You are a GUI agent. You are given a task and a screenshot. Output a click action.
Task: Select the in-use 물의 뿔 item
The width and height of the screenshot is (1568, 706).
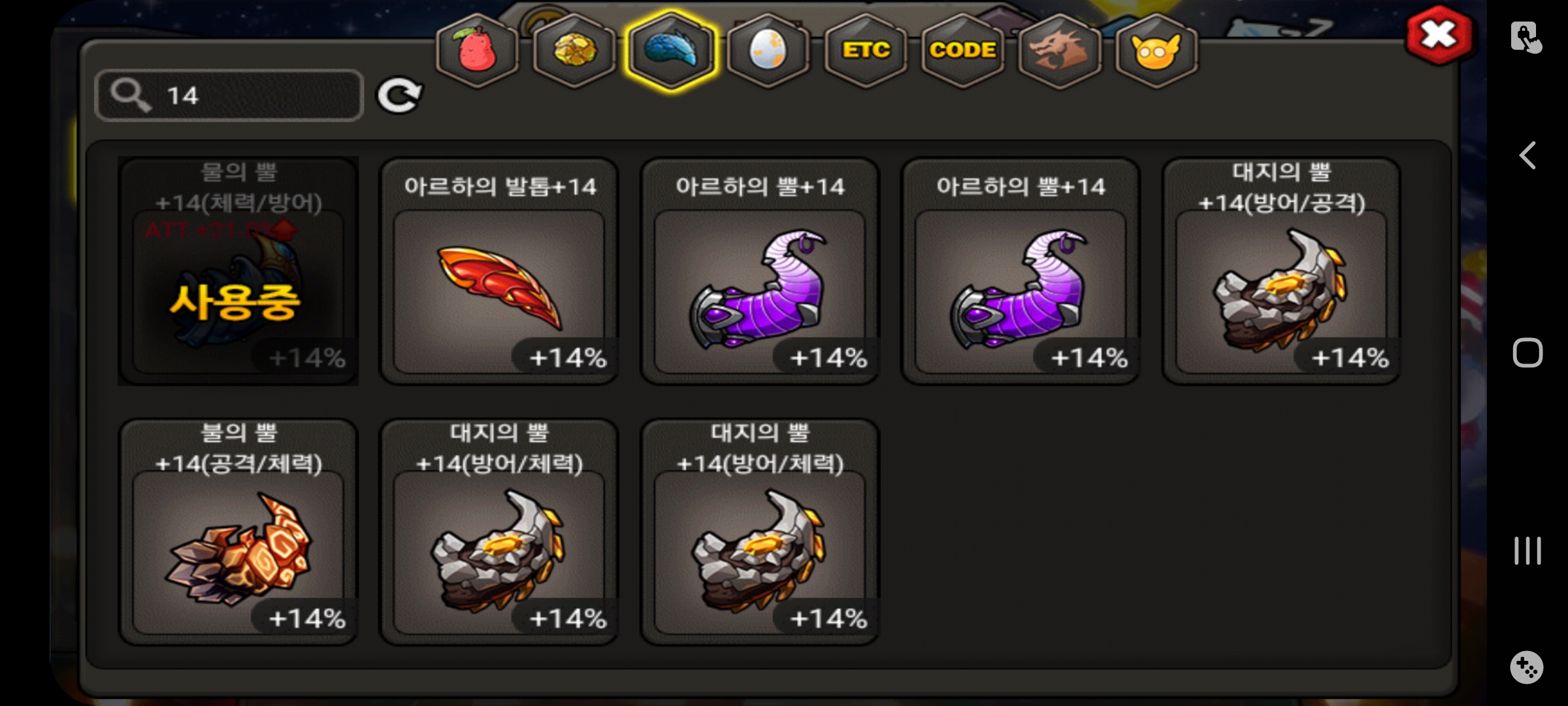coord(238,271)
